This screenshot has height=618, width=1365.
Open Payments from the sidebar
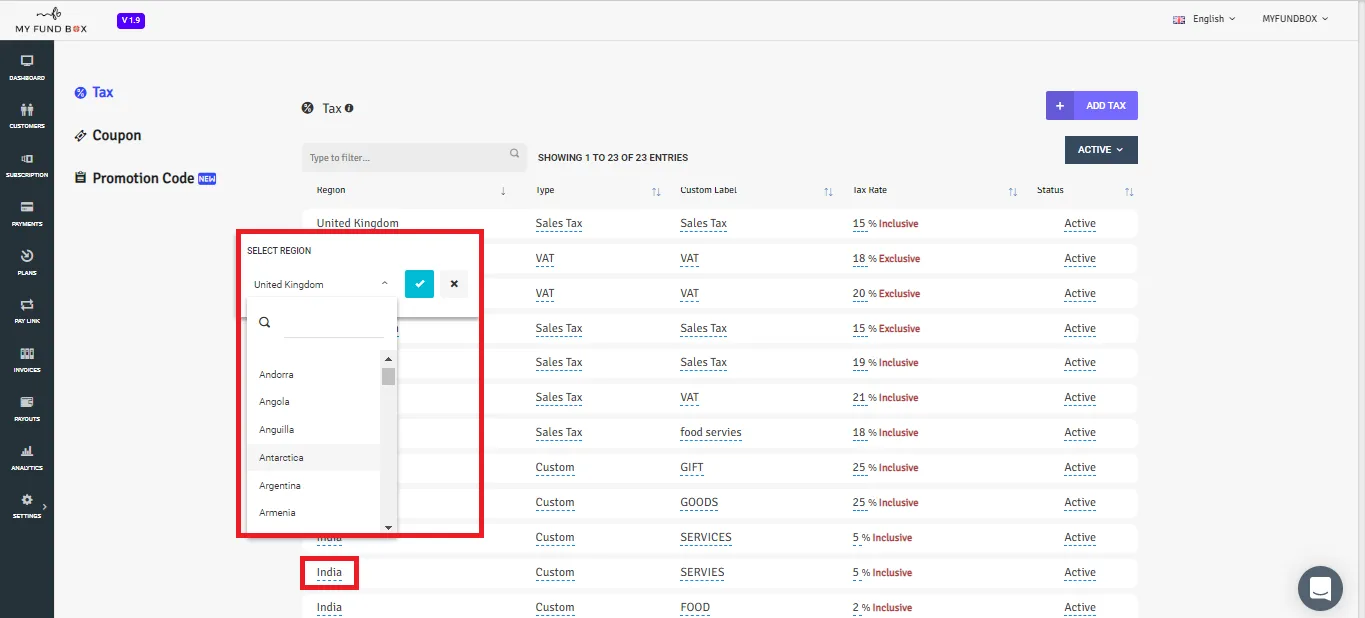click(27, 214)
